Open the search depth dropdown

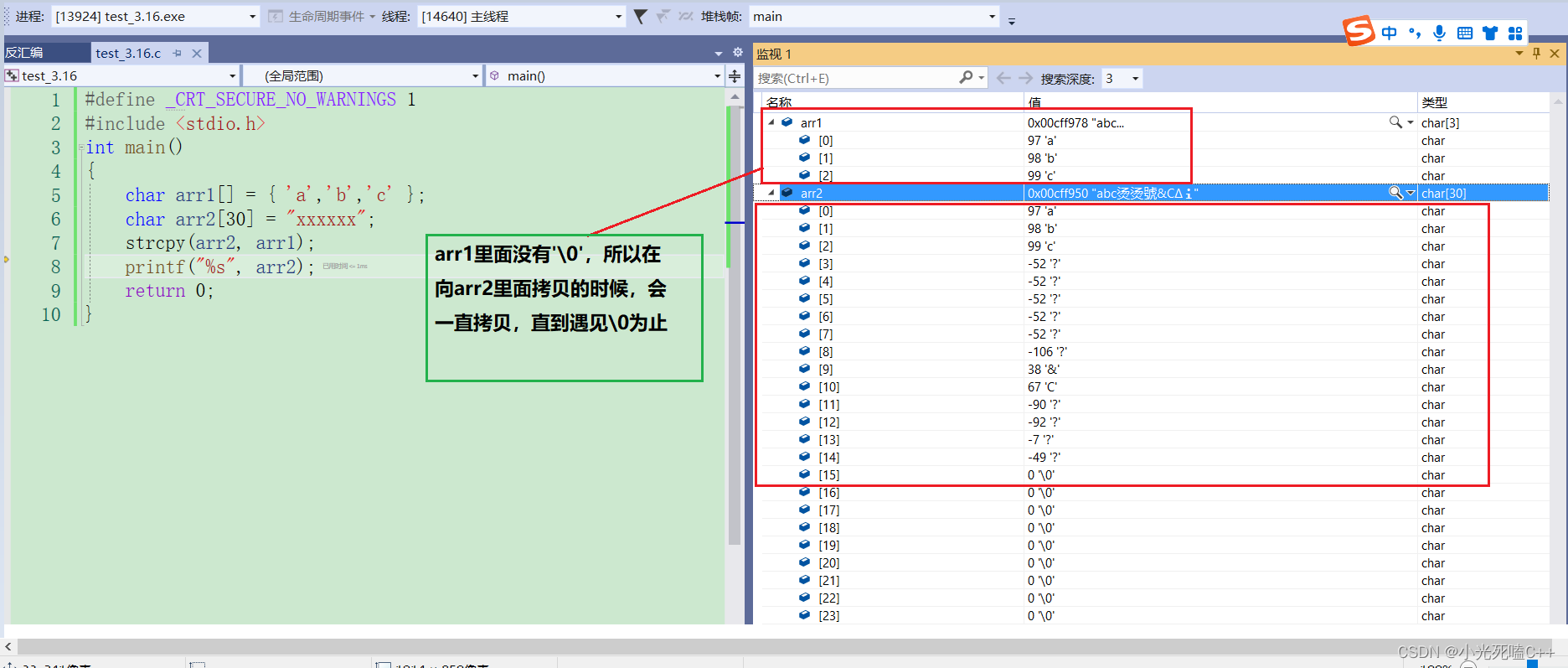tap(1122, 78)
